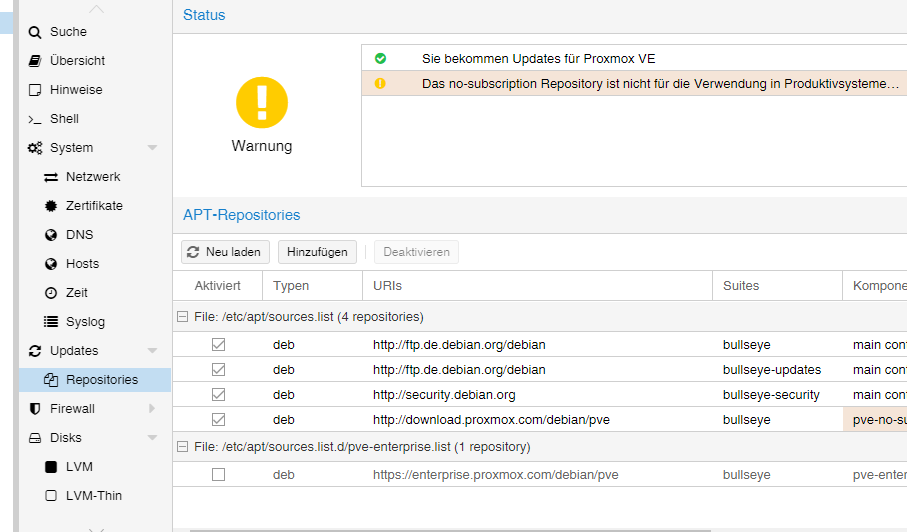This screenshot has width=907, height=532.
Task: Click the Suche magnifier icon
Action: tap(35, 32)
